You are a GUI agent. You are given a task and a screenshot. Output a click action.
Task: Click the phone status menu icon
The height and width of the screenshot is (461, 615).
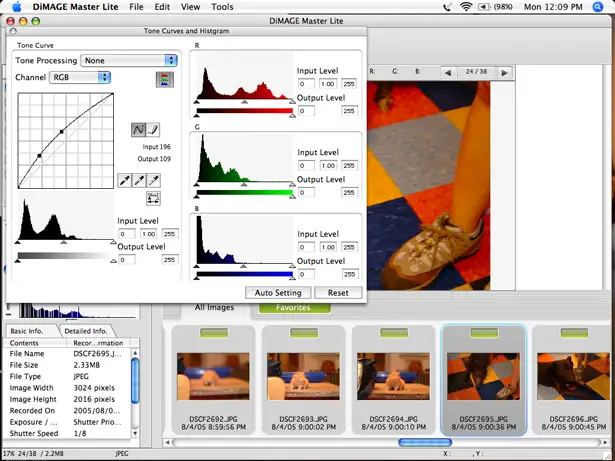[447, 7]
